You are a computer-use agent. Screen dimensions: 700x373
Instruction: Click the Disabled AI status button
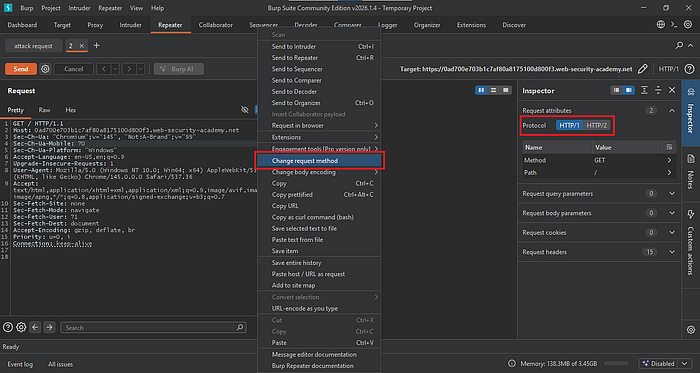(658, 364)
